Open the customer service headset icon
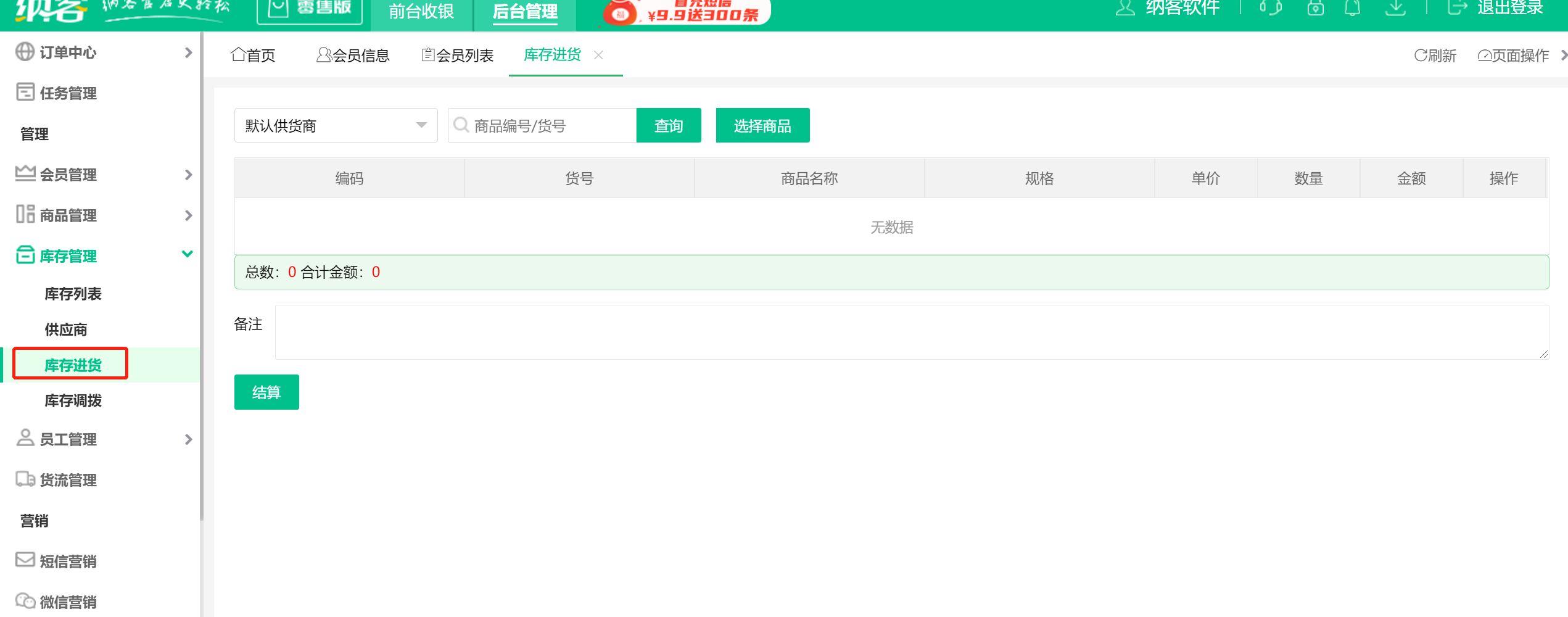This screenshot has width=1568, height=617. coord(1269,9)
